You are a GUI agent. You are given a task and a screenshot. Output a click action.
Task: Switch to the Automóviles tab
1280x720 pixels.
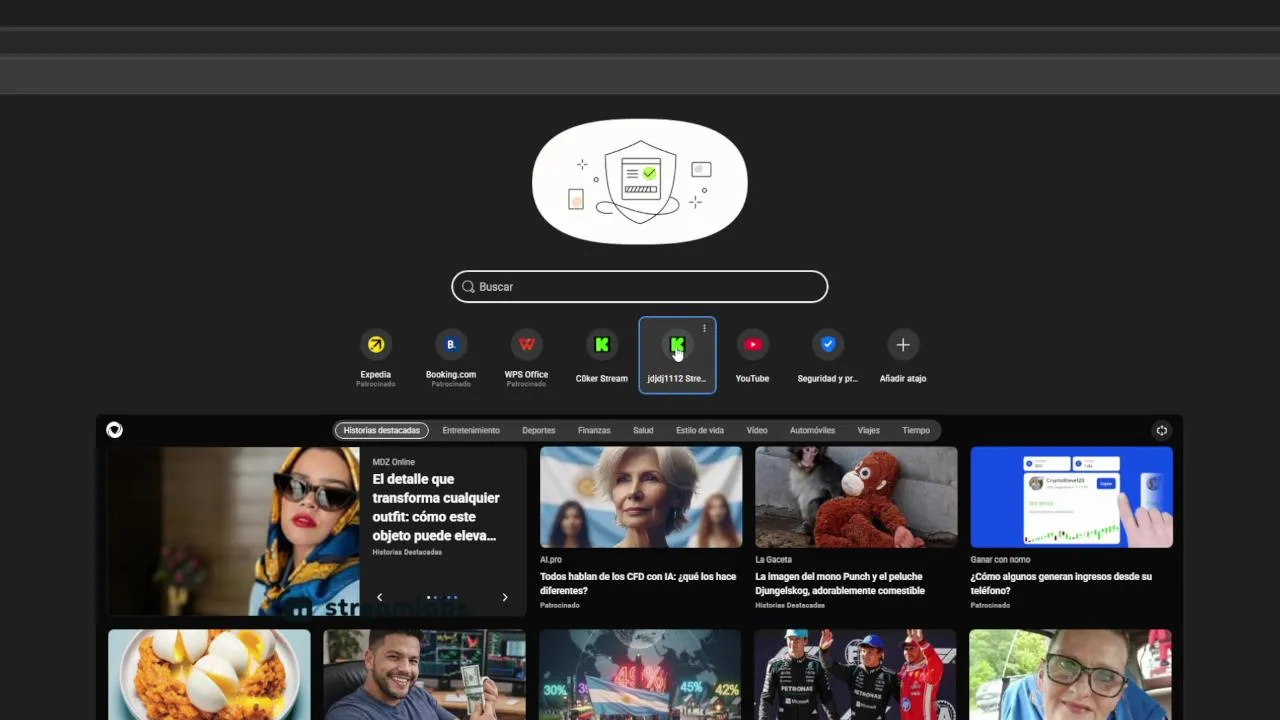(x=812, y=431)
